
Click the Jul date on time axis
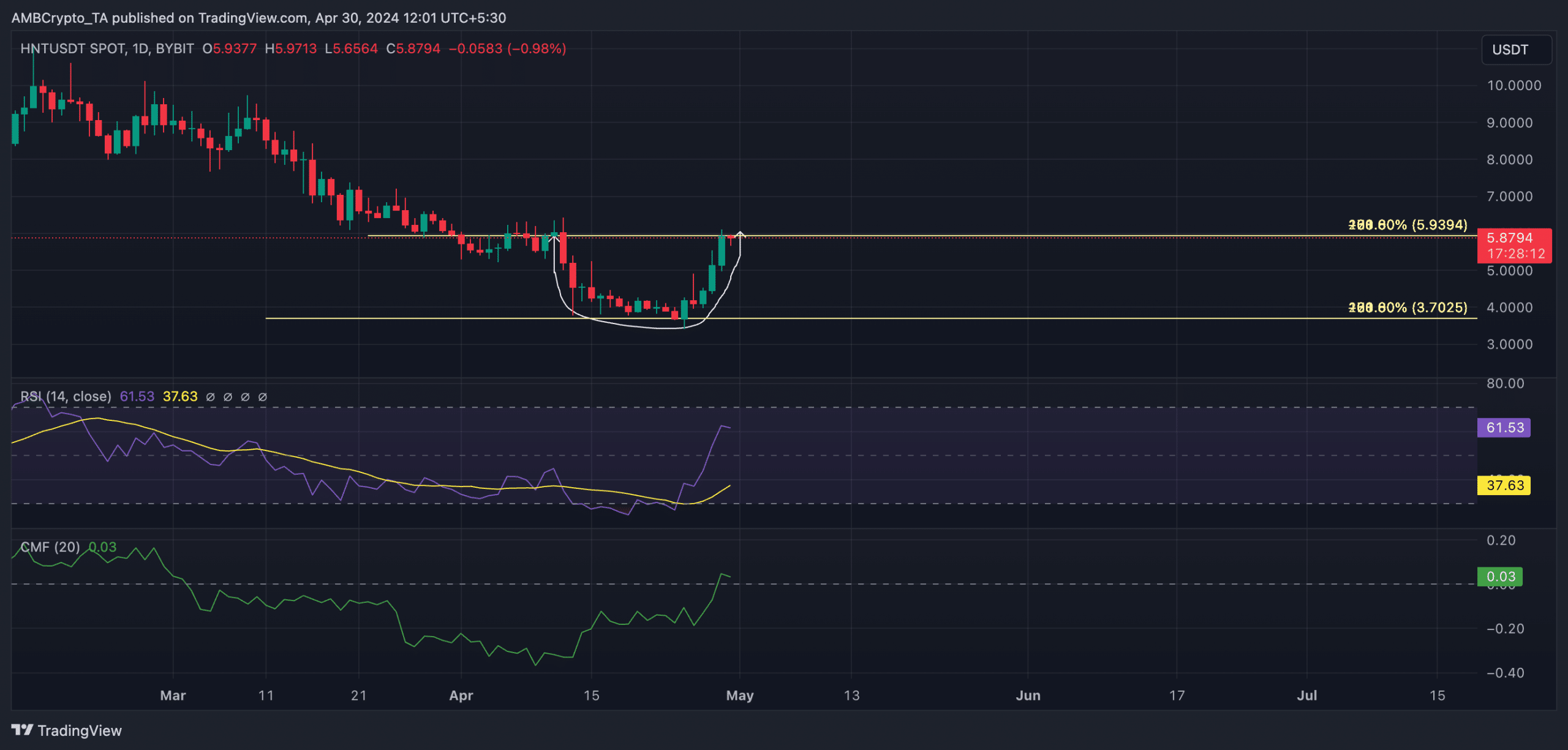pyautogui.click(x=1307, y=695)
